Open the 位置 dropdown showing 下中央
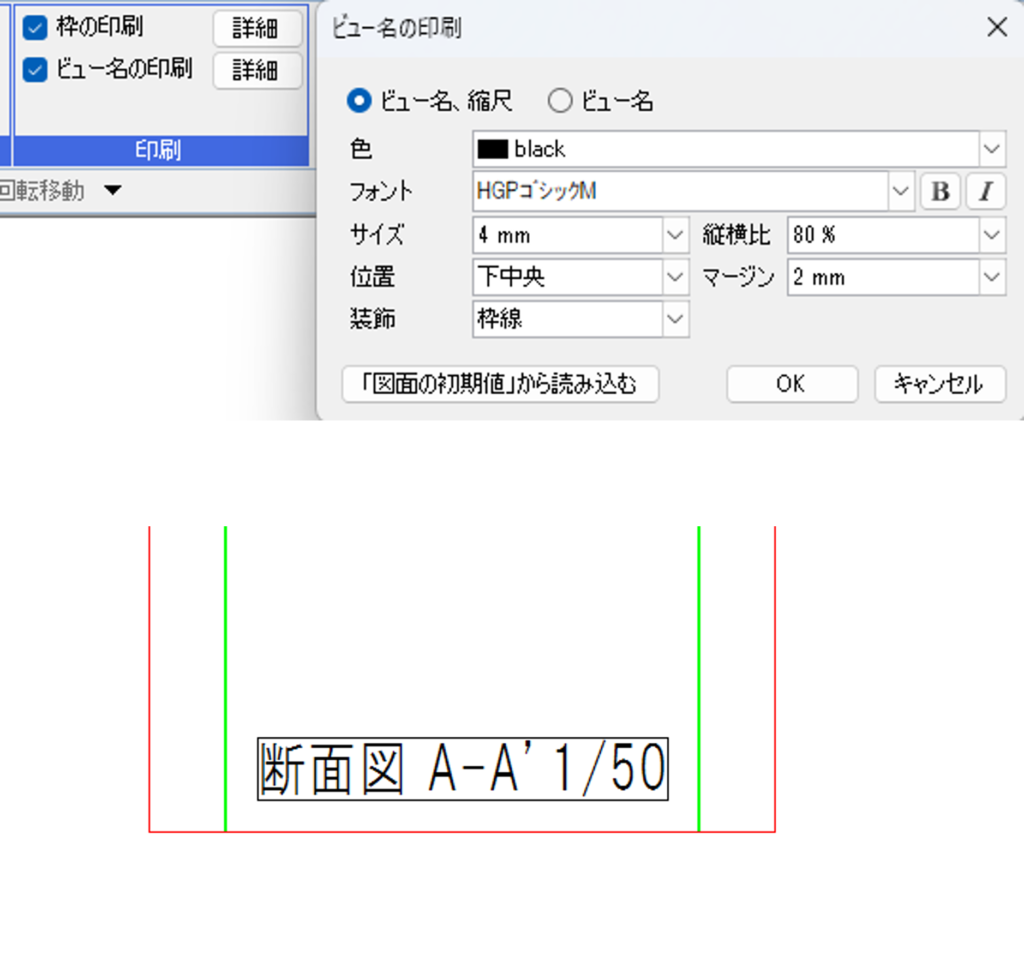1024x974 pixels. 676,278
